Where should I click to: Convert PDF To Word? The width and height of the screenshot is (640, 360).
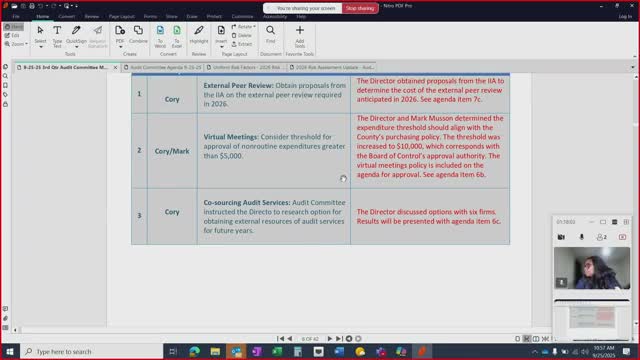click(160, 36)
